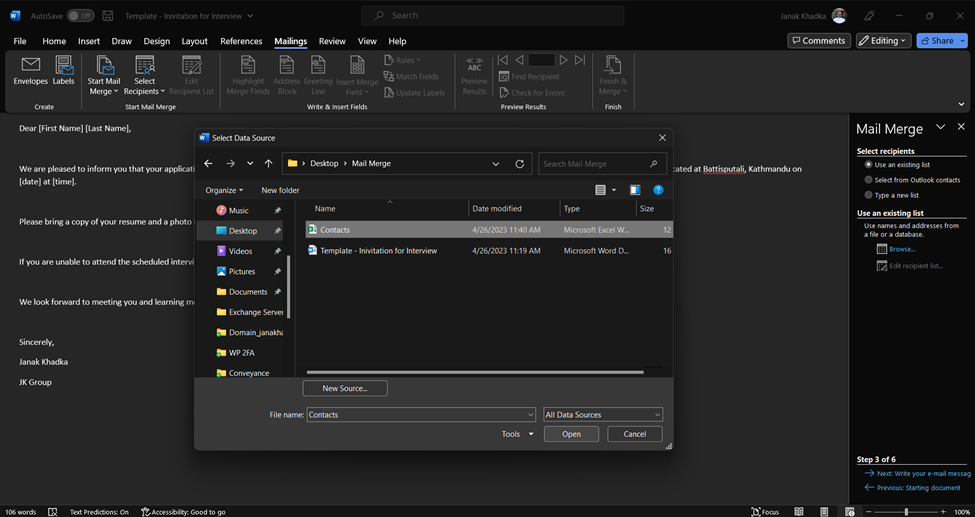Select the Use an existing list option
The width and height of the screenshot is (975, 517).
pyautogui.click(x=869, y=165)
